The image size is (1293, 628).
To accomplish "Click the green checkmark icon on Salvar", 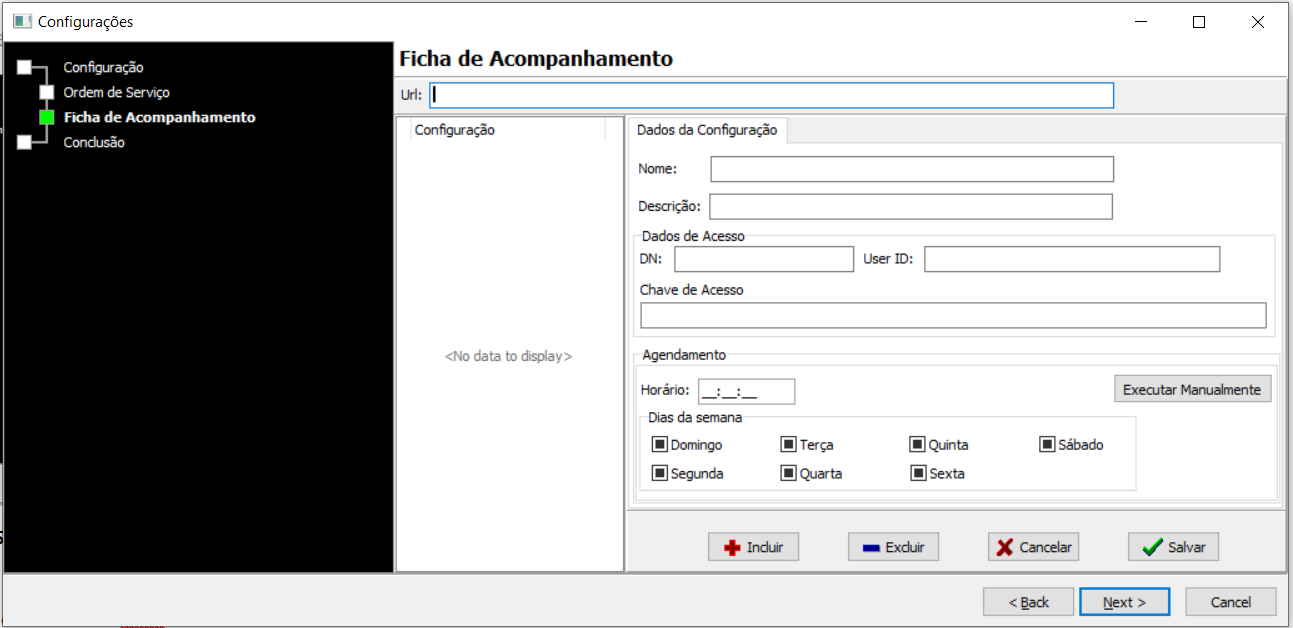I will pyautogui.click(x=1152, y=547).
